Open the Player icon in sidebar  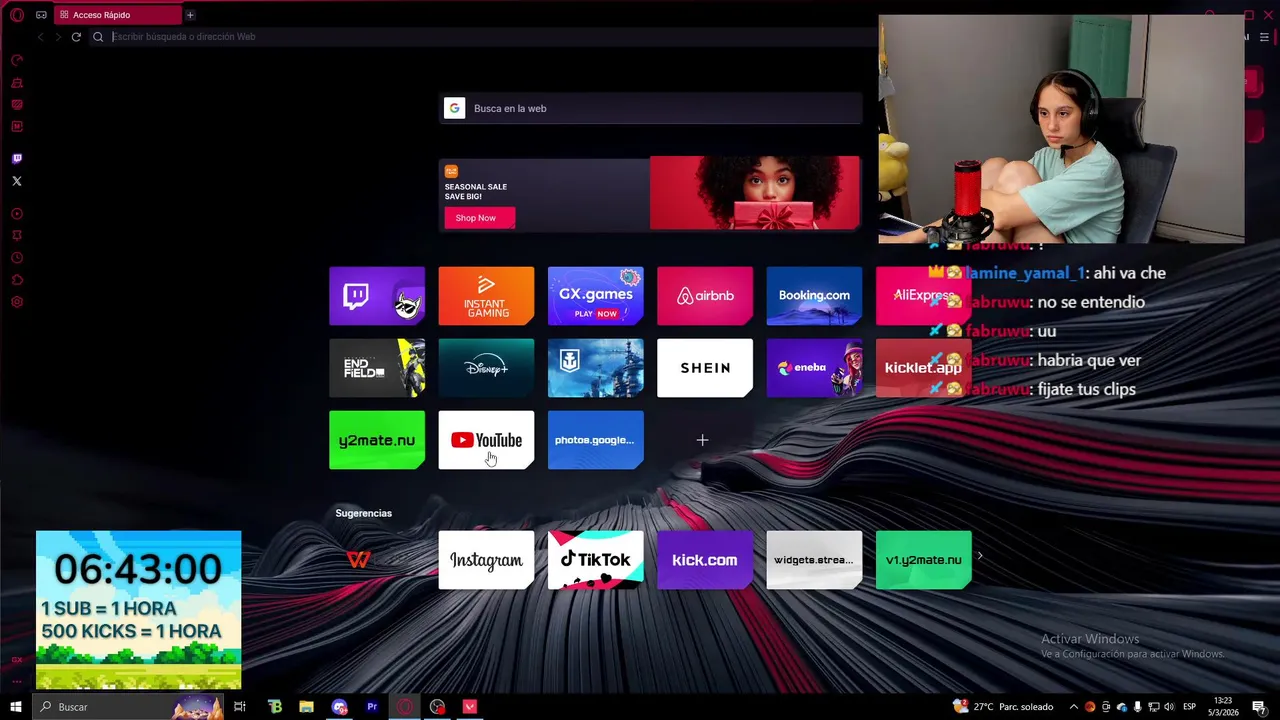click(17, 214)
